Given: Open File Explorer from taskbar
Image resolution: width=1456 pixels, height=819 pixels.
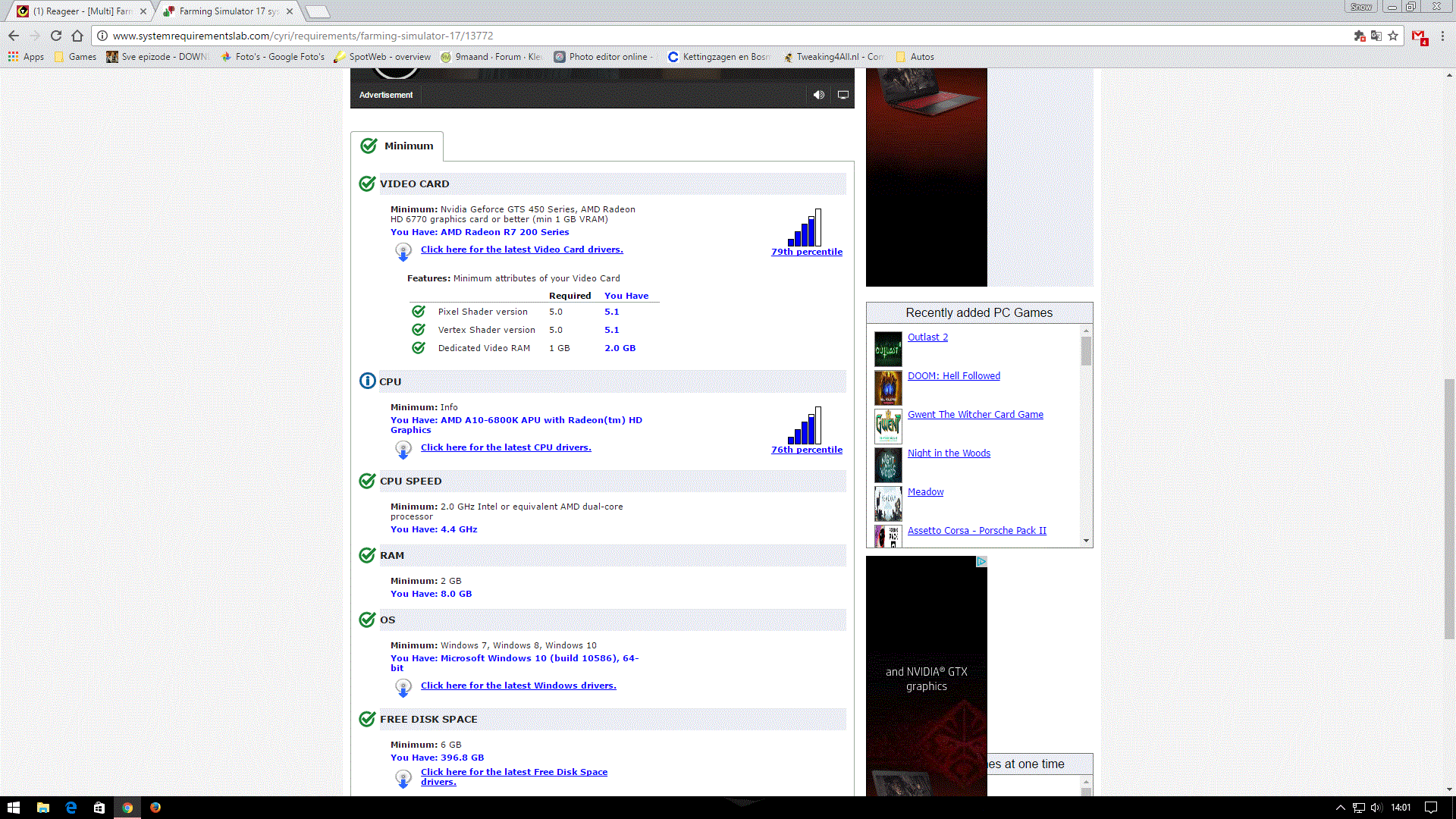Looking at the screenshot, I should click(43, 808).
